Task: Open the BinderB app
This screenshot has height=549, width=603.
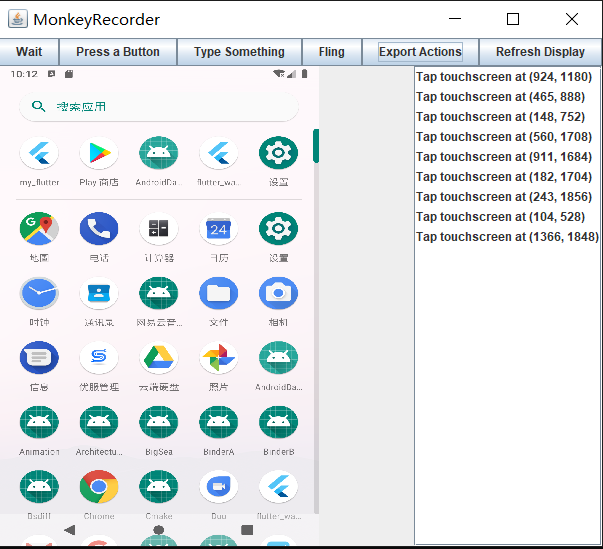Action: tap(278, 423)
